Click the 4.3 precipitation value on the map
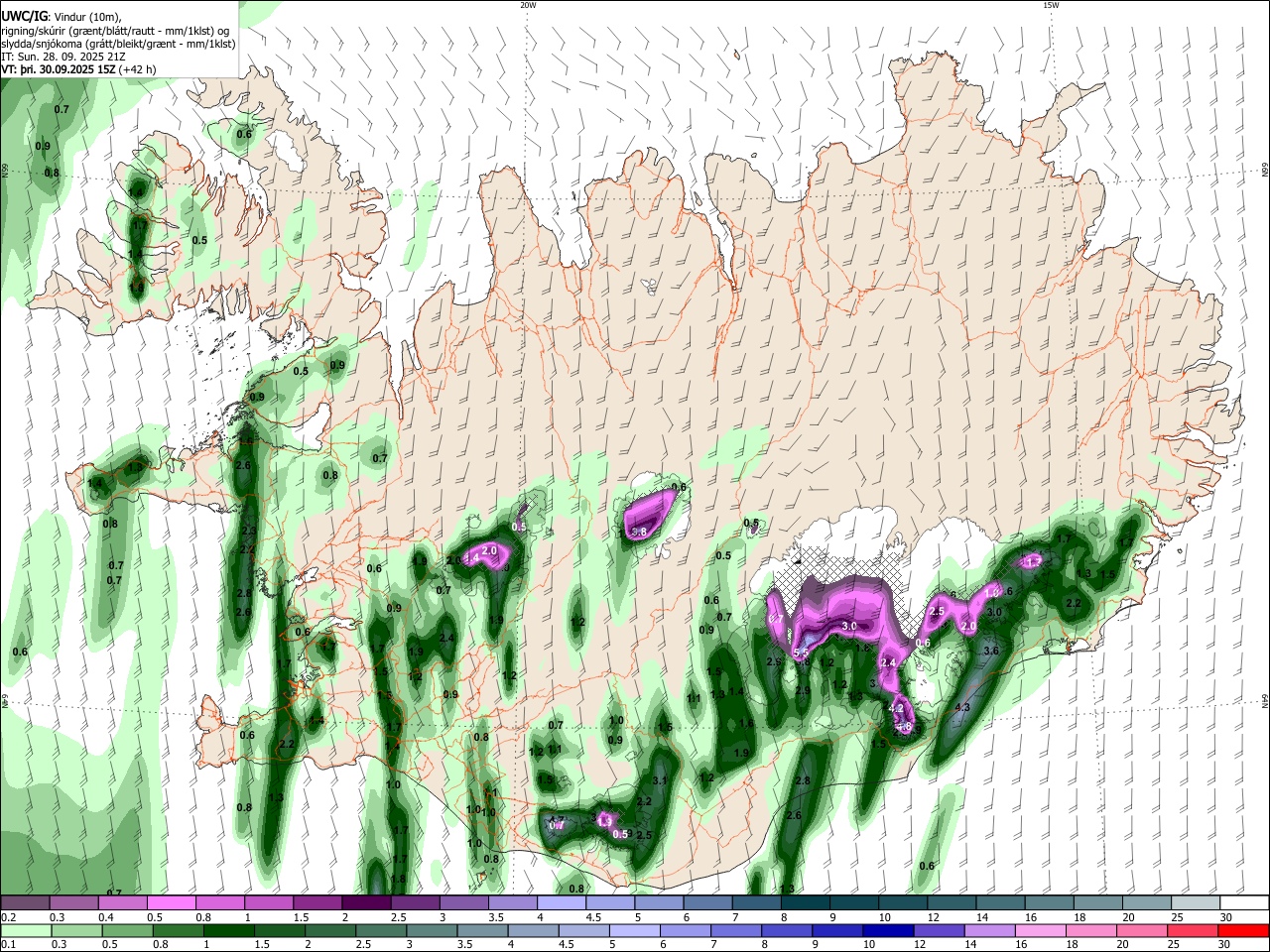1270x952 pixels. pyautogui.click(x=961, y=708)
